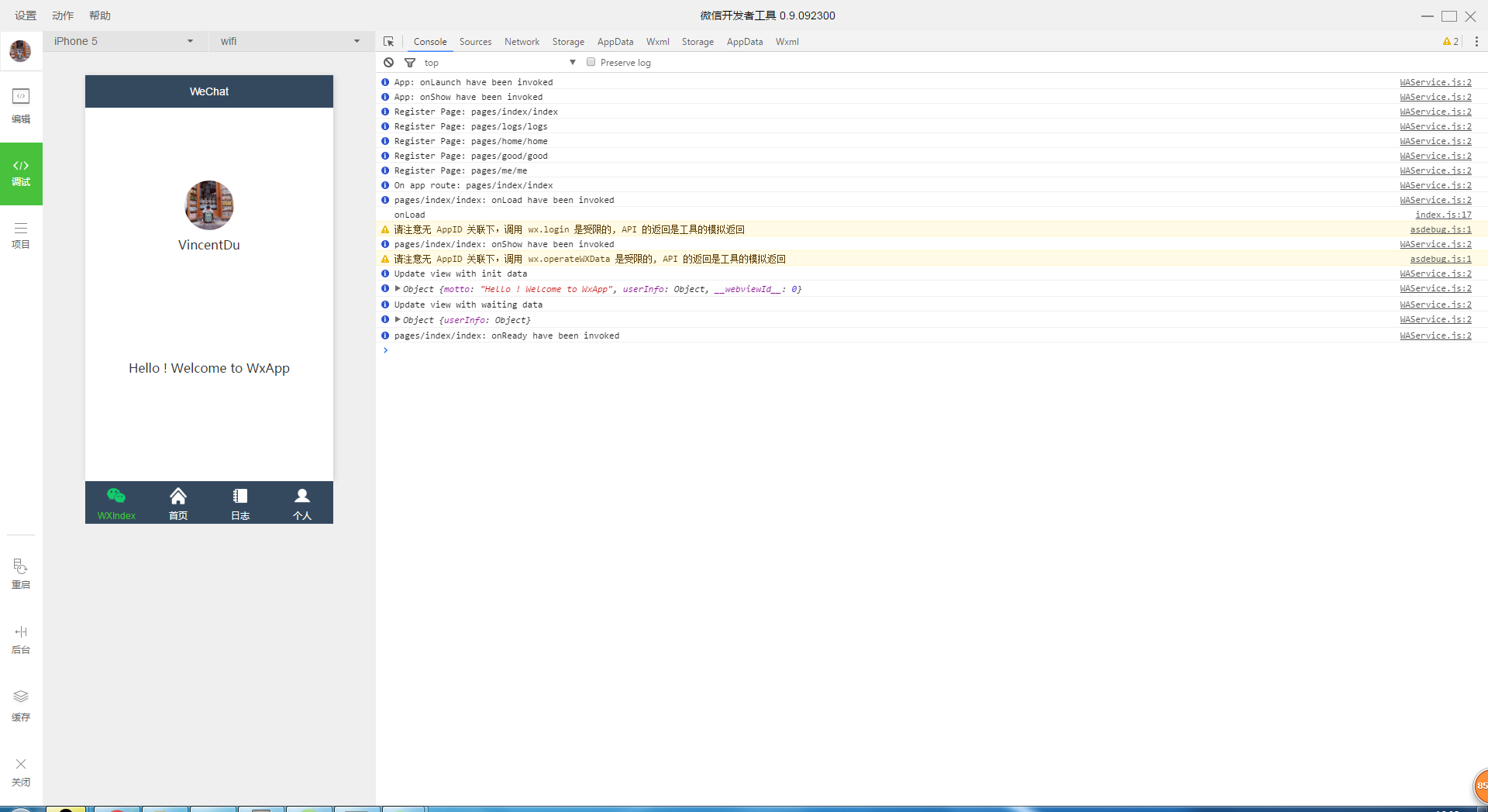The image size is (1488, 812).
Task: Open the 动作 actions menu
Action: click(63, 15)
